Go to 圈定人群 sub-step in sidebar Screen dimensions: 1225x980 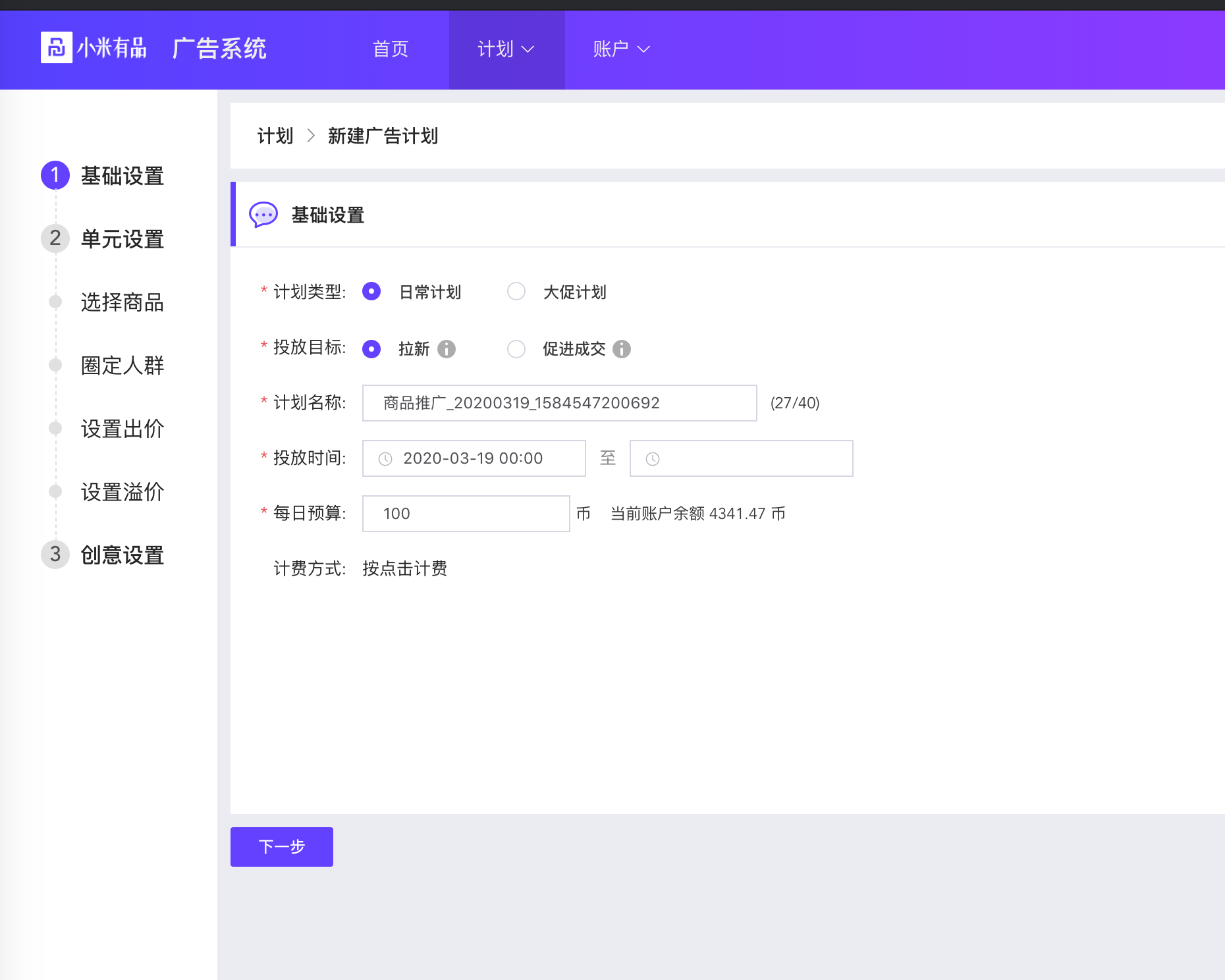(122, 366)
